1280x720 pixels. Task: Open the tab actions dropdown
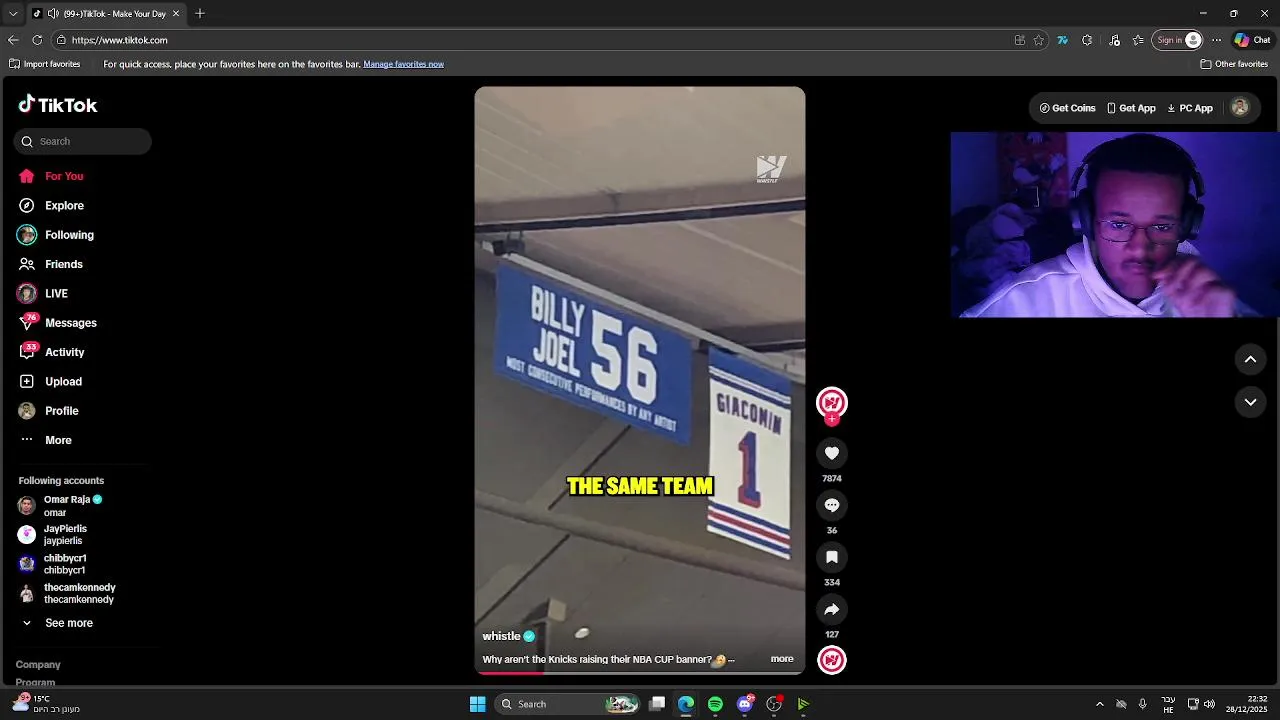[x=13, y=14]
